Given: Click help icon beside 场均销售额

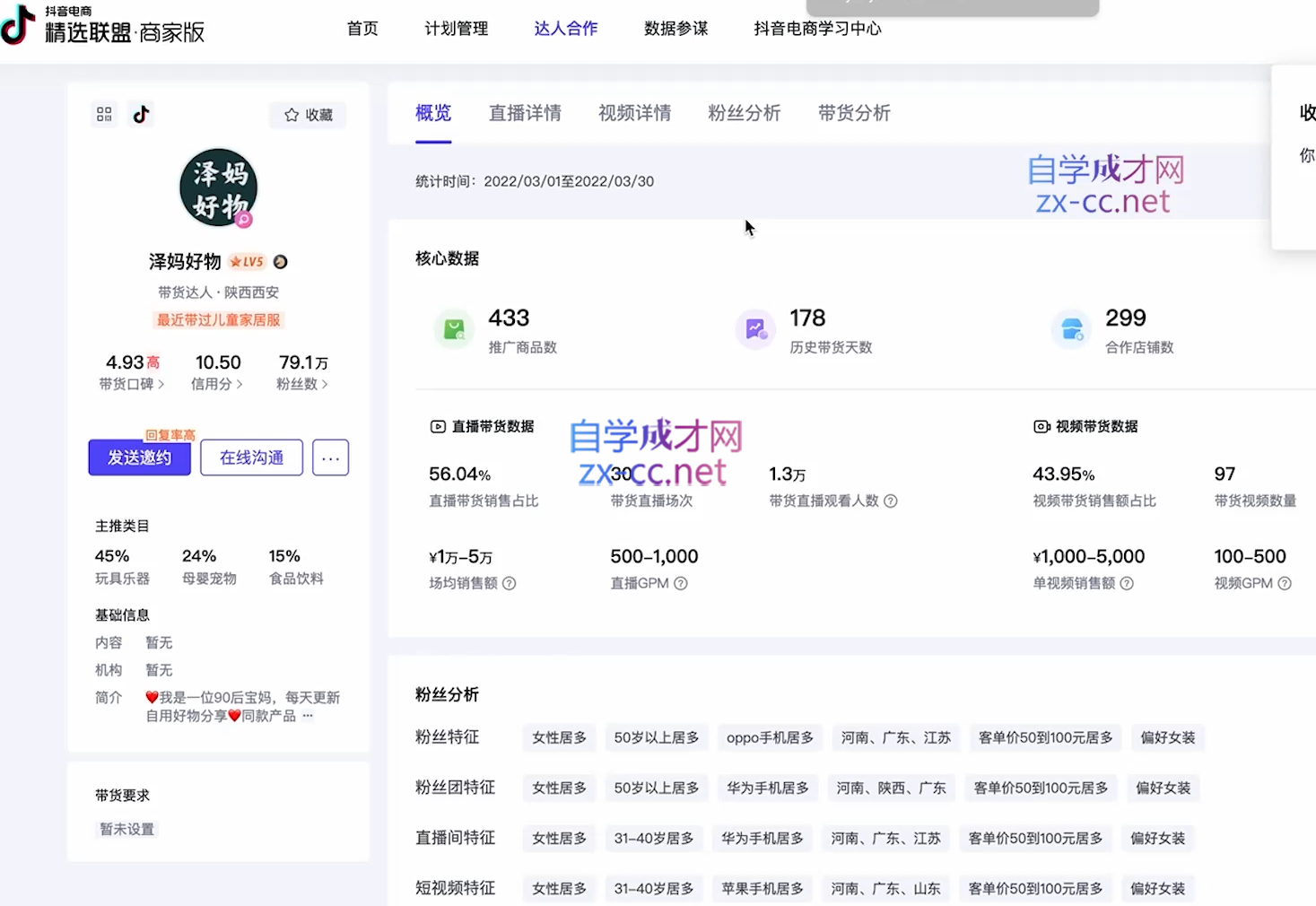Looking at the screenshot, I should [x=509, y=583].
